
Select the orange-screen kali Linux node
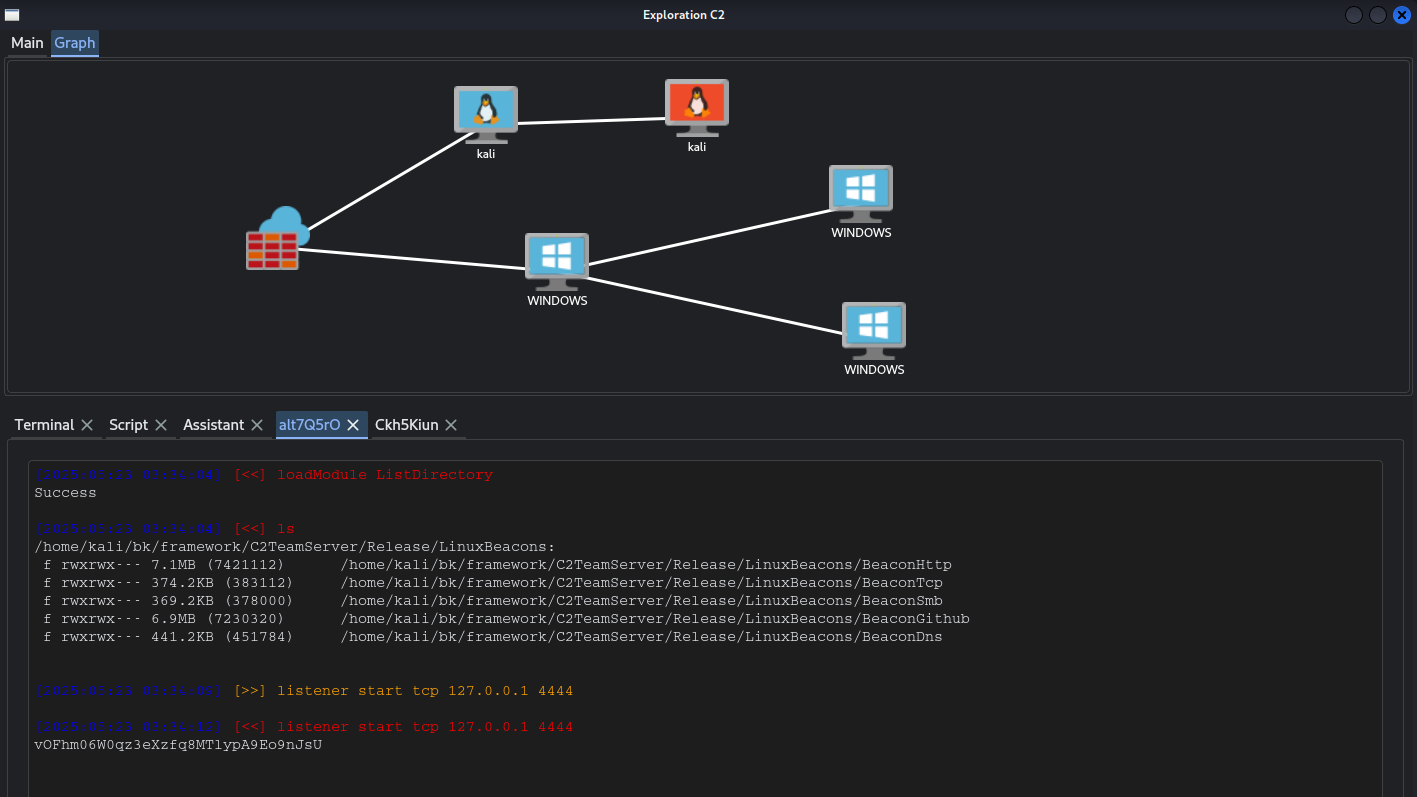[x=697, y=104]
